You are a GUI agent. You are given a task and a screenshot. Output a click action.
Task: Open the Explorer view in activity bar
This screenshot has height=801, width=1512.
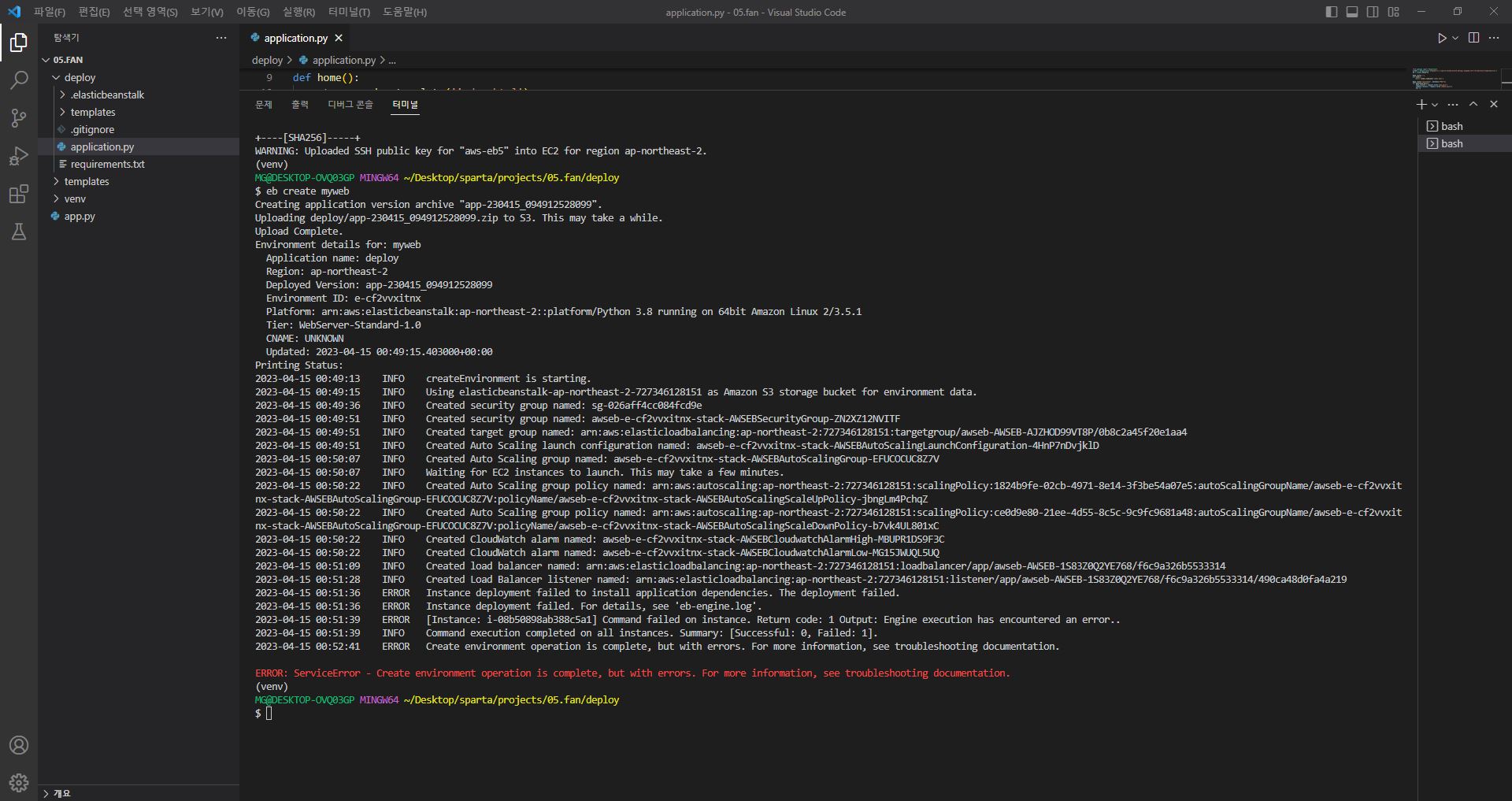coord(19,42)
